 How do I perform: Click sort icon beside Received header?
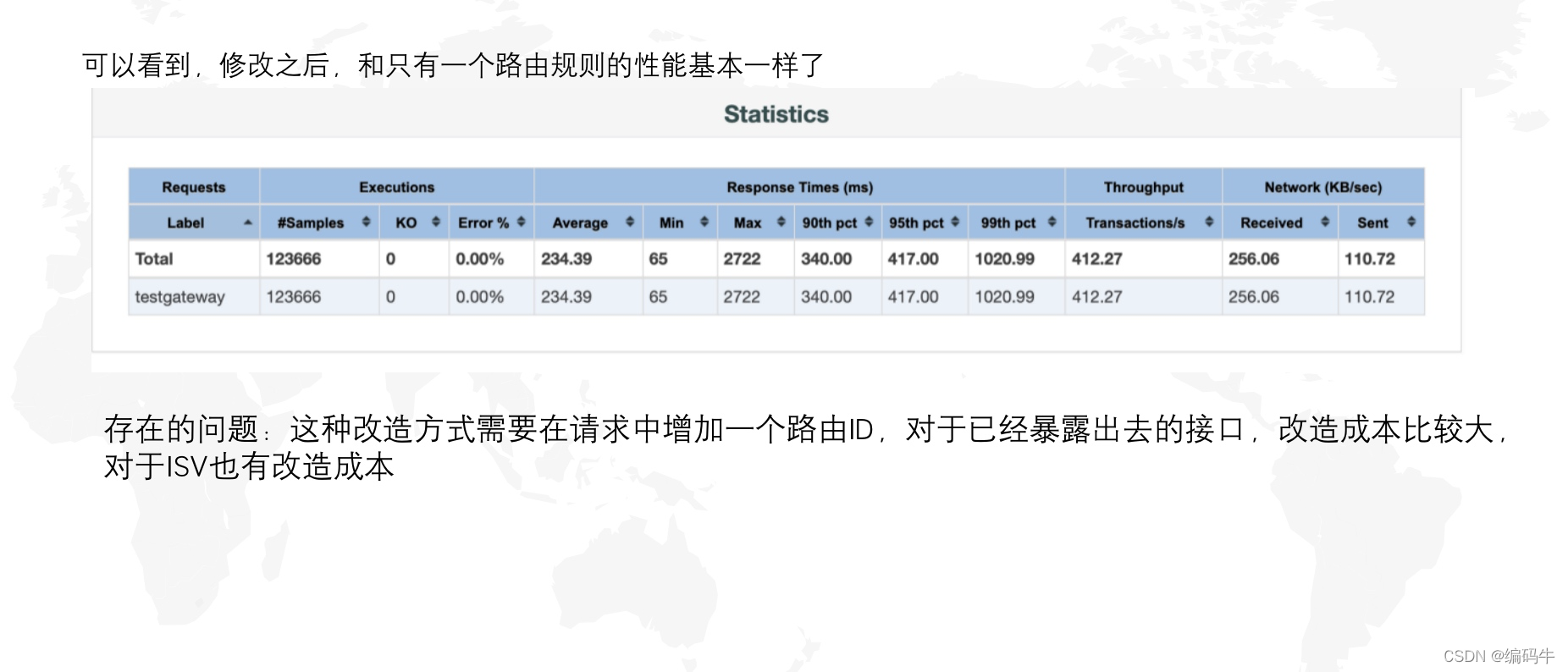[1325, 222]
